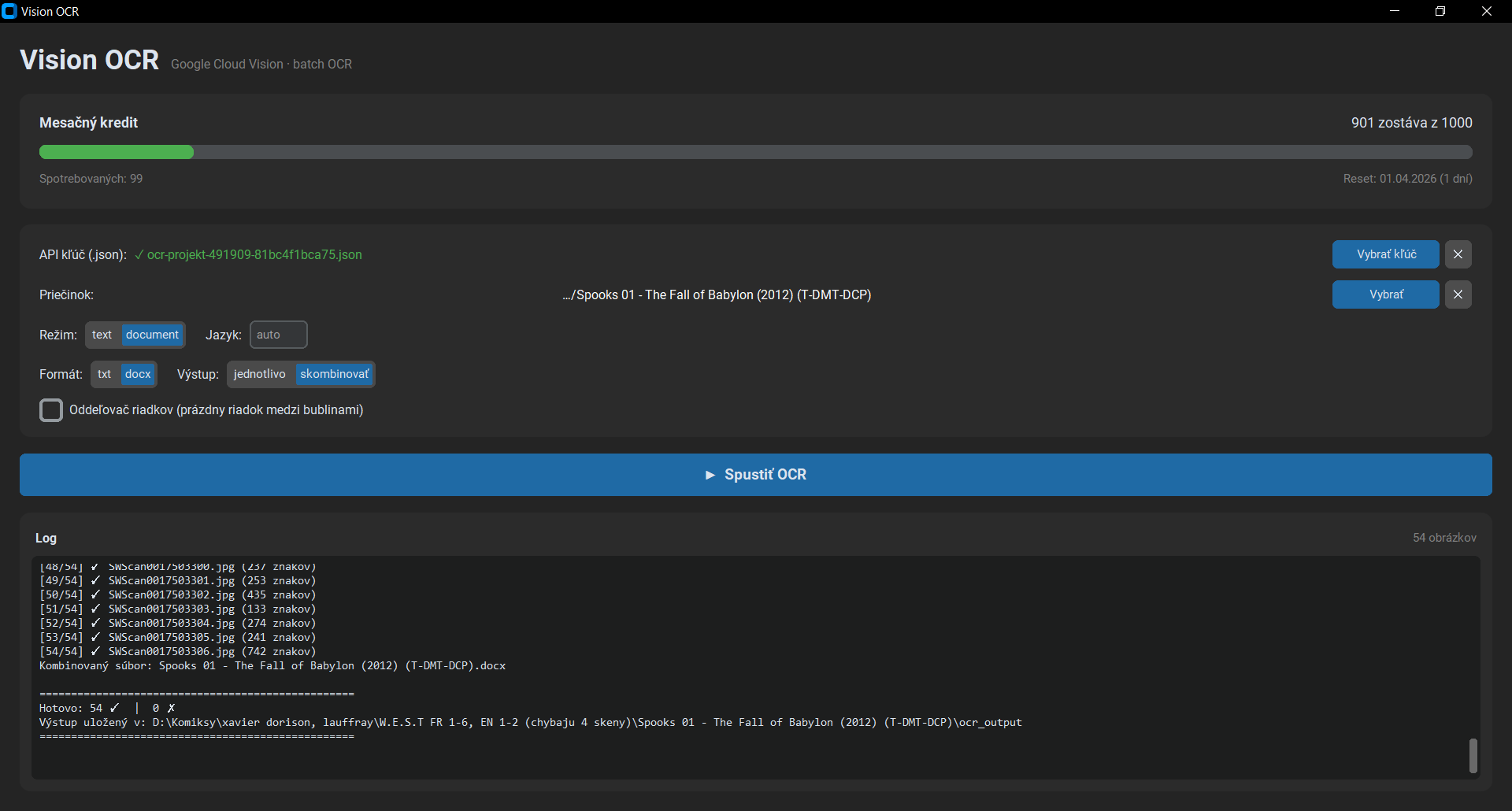
Task: Click the Jazyk auto language field
Action: [279, 335]
